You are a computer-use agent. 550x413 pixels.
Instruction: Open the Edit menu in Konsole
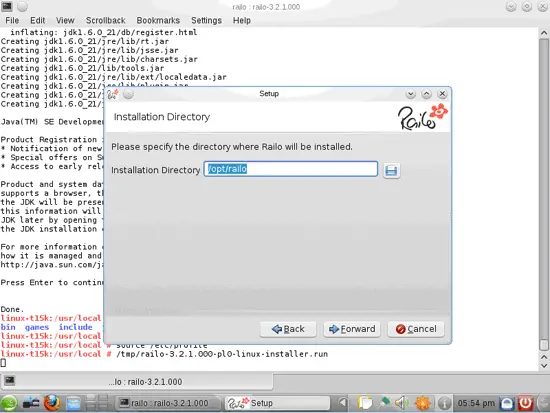point(38,21)
